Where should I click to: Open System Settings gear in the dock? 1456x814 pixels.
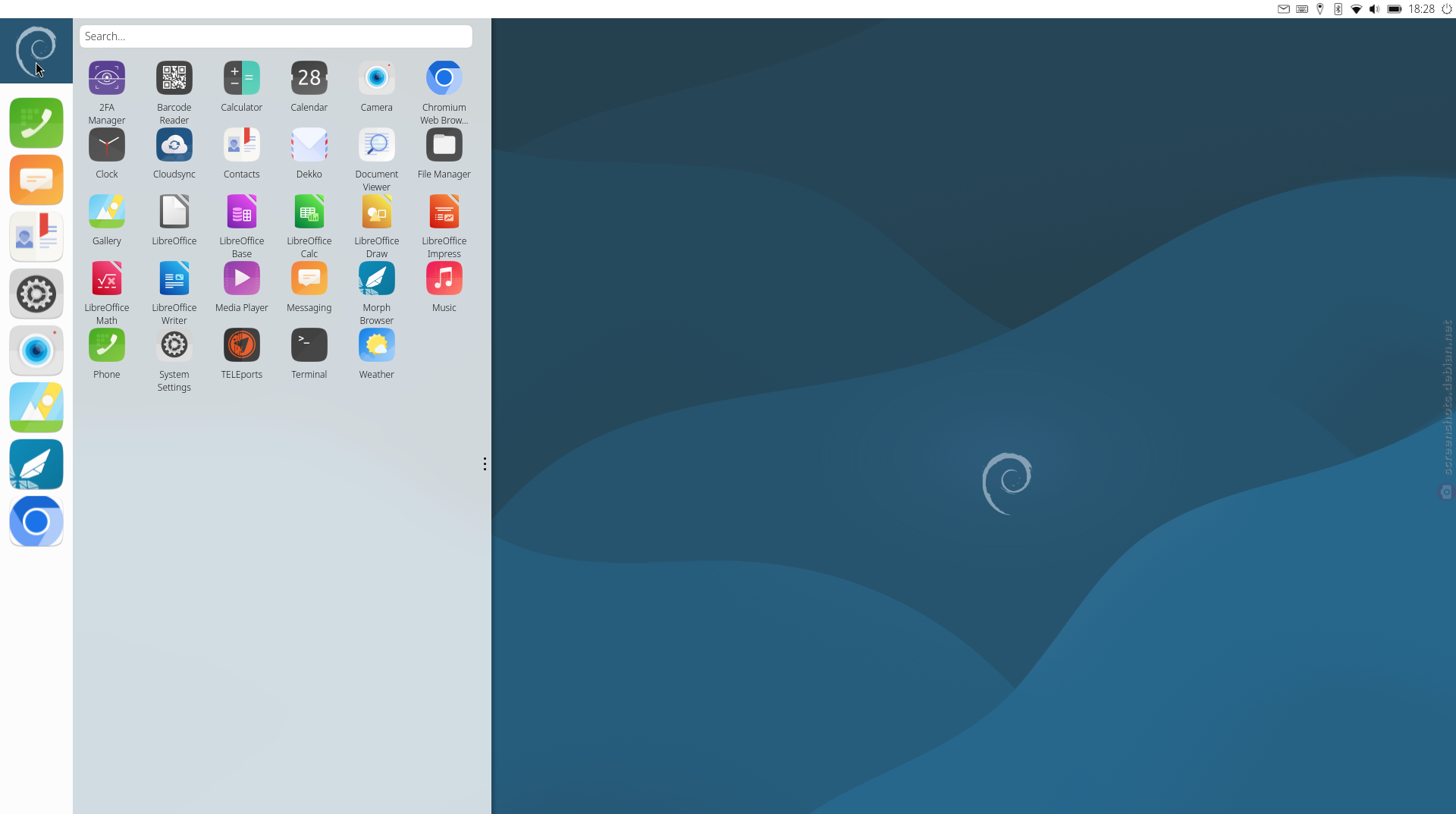point(36,294)
